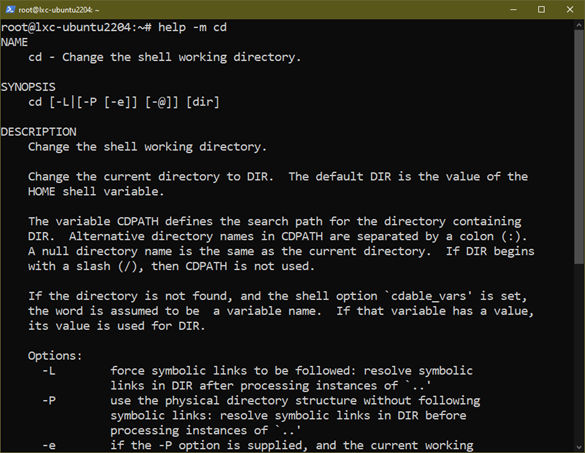Click the scrollbar up arrow

pos(579,25)
